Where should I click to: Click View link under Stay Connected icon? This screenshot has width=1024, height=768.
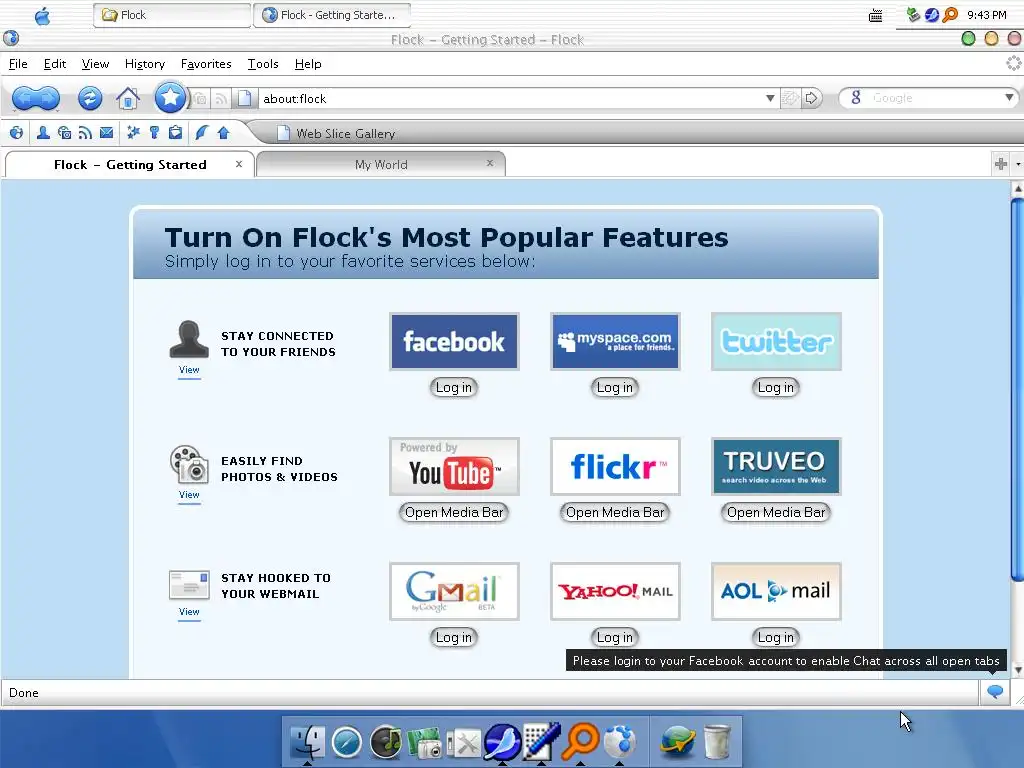[189, 370]
